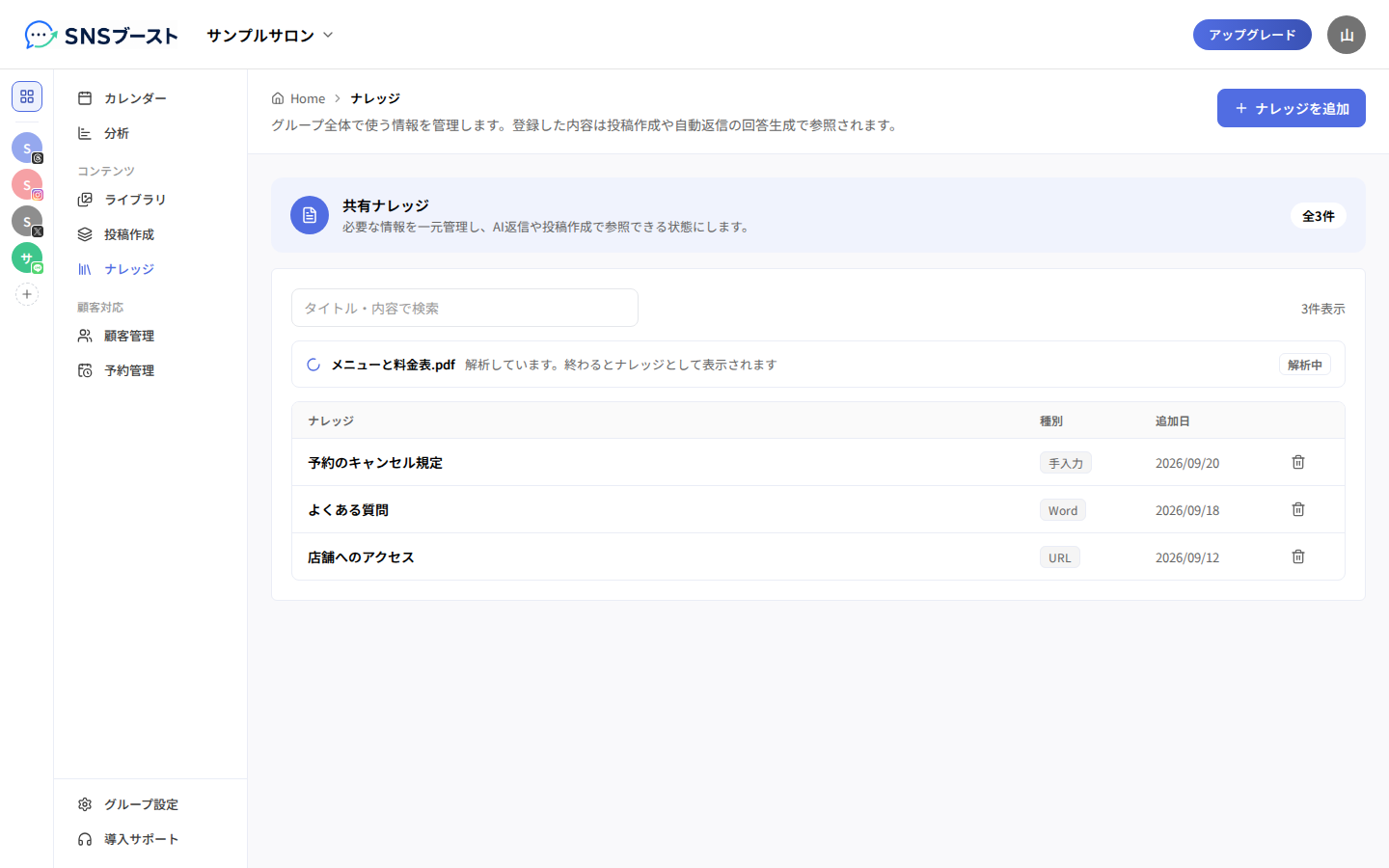Click the SNSブースト logo
This screenshot has height=868, width=1389.
coord(101,35)
